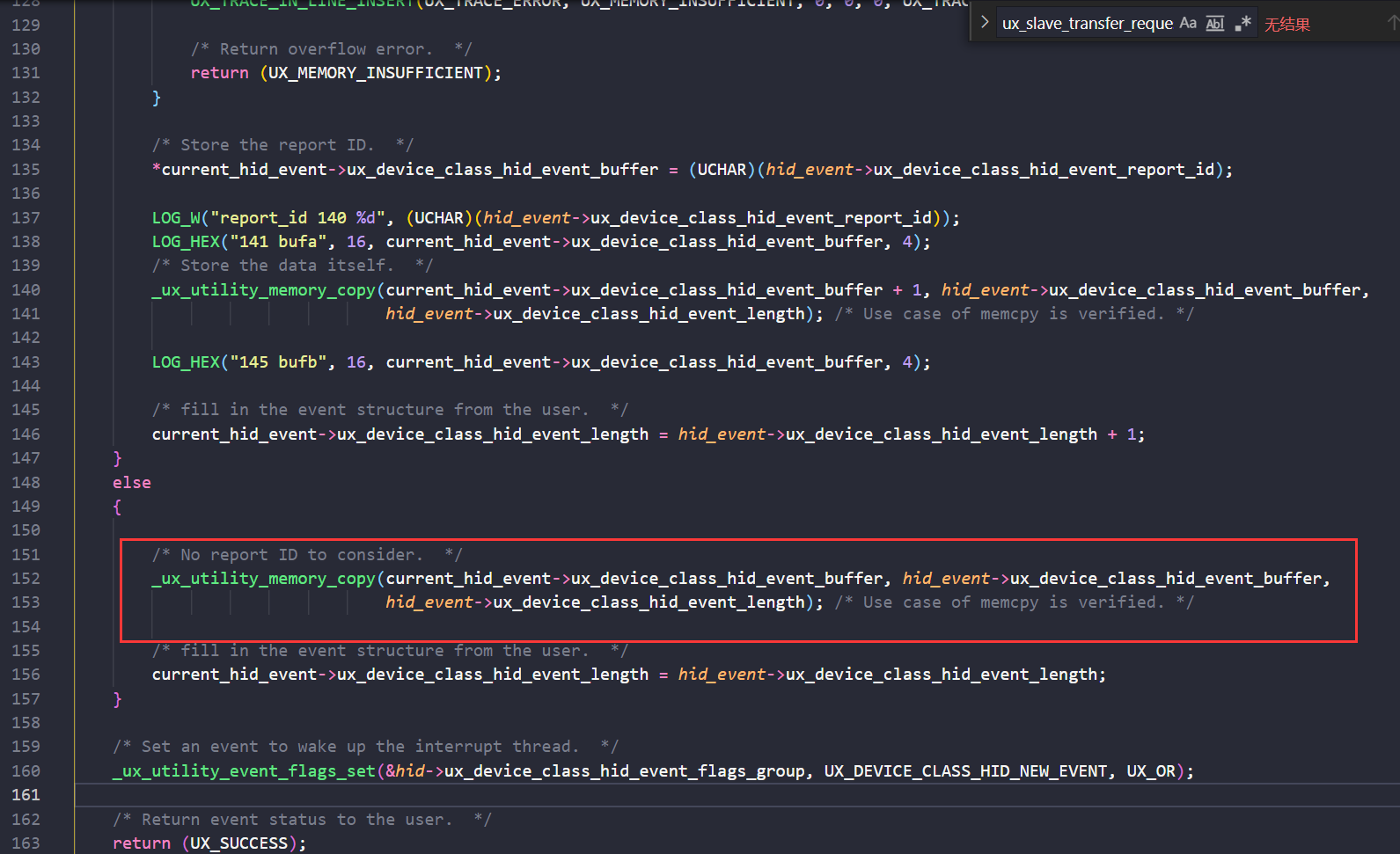The height and width of the screenshot is (854, 1400).
Task: Click hid_event->ux_device_class_hid_event_length on line 141
Action: (595, 314)
